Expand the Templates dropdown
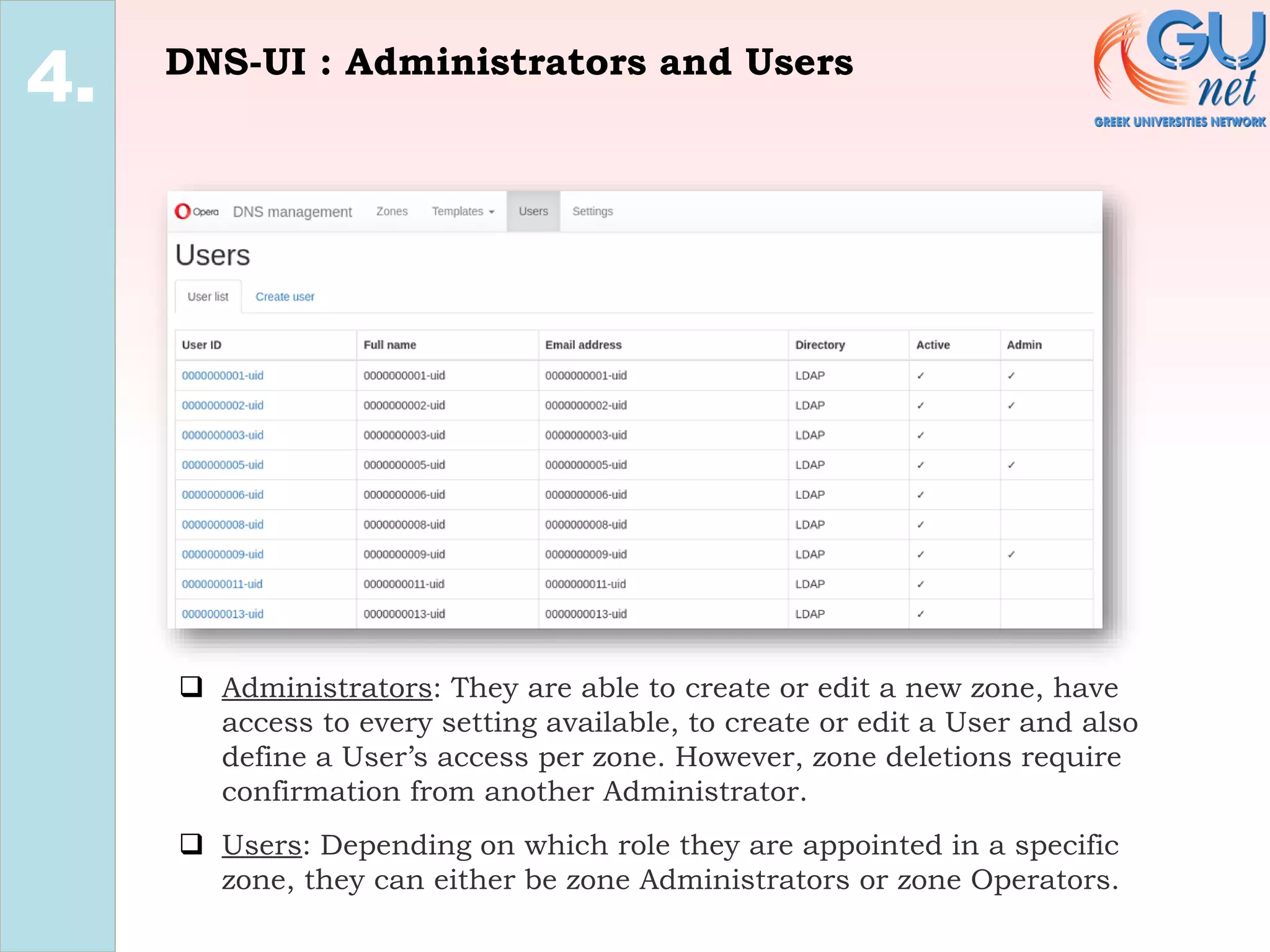 pyautogui.click(x=463, y=211)
